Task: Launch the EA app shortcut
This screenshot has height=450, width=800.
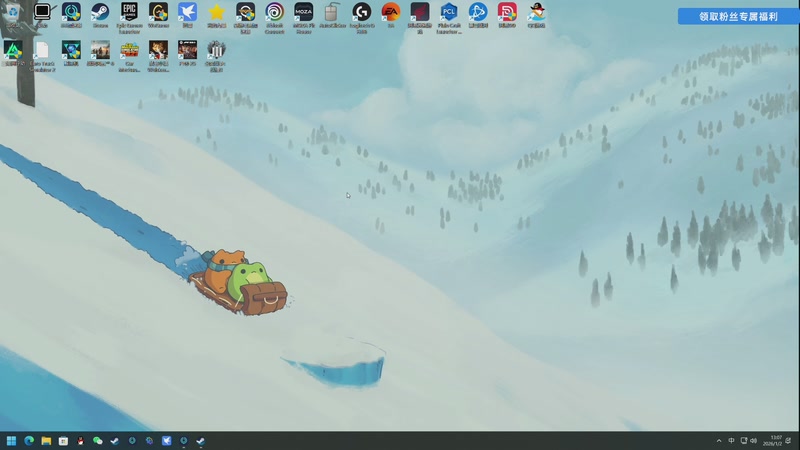Action: pyautogui.click(x=391, y=14)
